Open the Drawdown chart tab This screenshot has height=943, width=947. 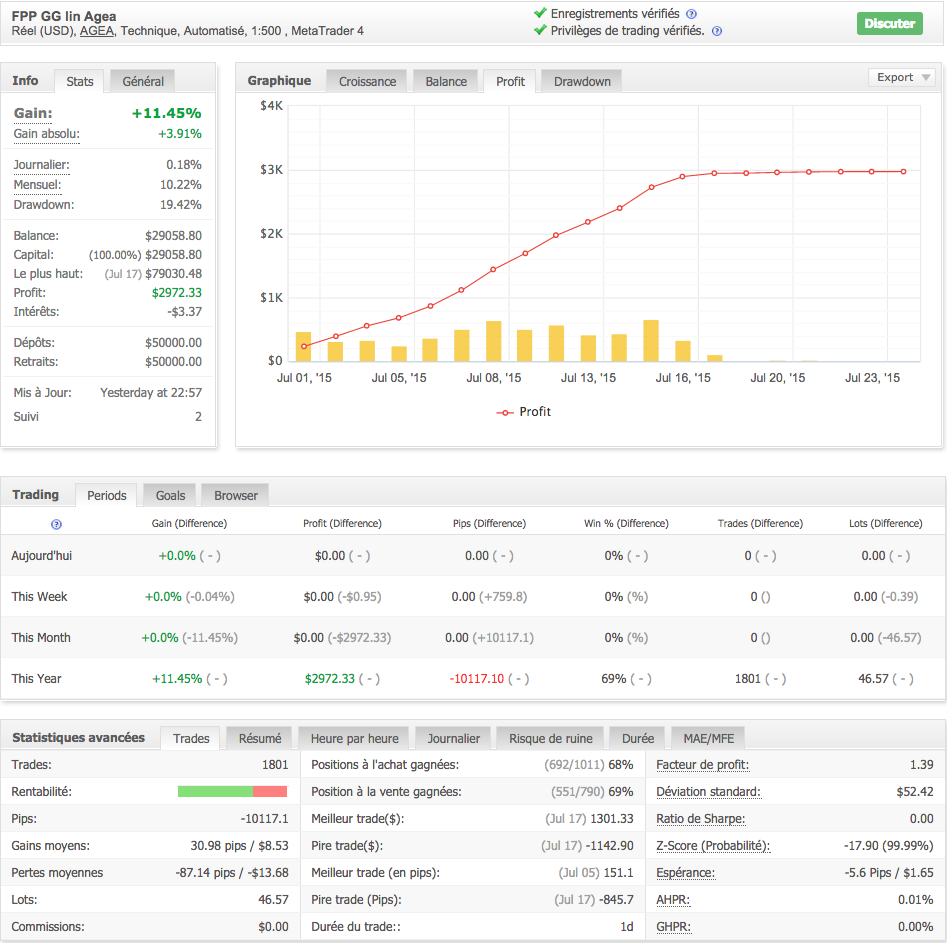pyautogui.click(x=582, y=81)
